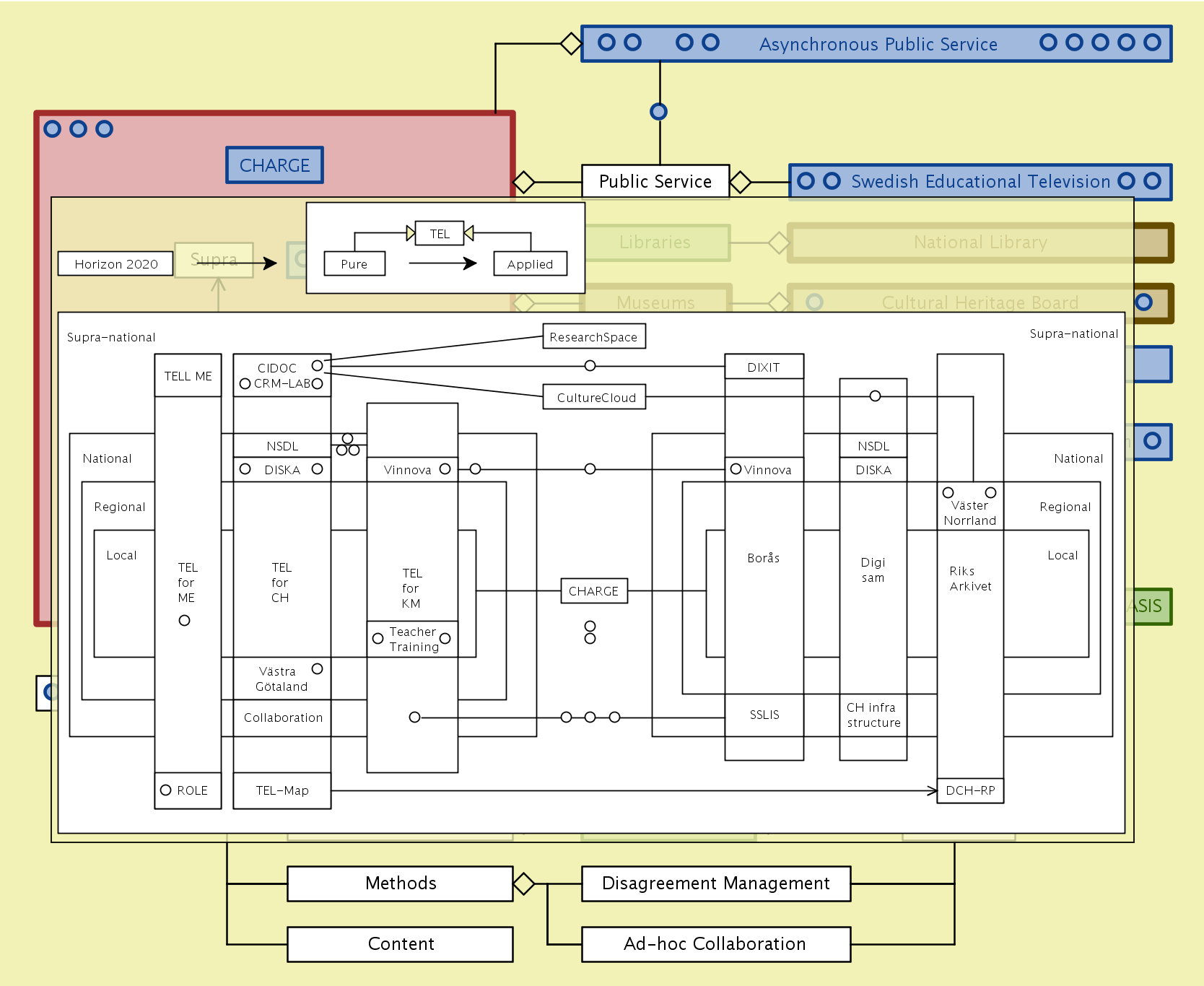Click the triangle on TEL box's right edge
The image size is (1204, 986).
[468, 233]
